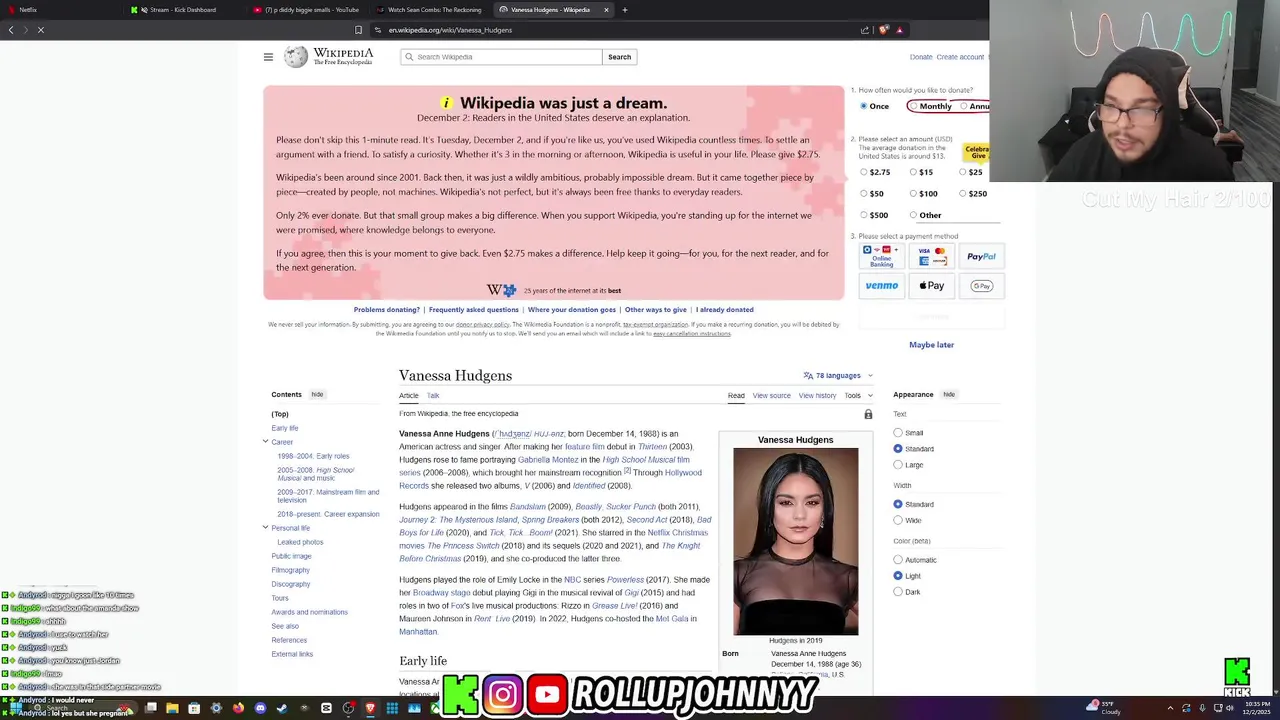Click I already donated link
This screenshot has width=1280, height=720.
pyautogui.click(x=725, y=310)
